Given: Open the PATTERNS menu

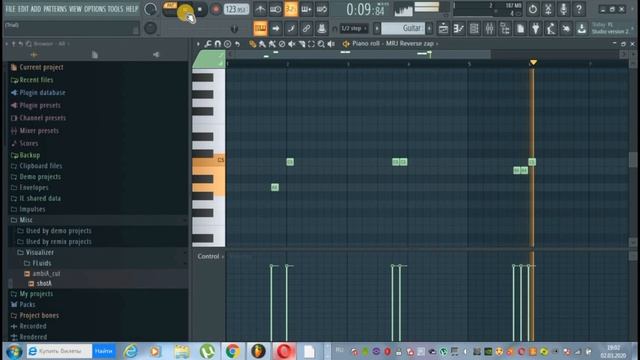Looking at the screenshot, I should coord(55,9).
